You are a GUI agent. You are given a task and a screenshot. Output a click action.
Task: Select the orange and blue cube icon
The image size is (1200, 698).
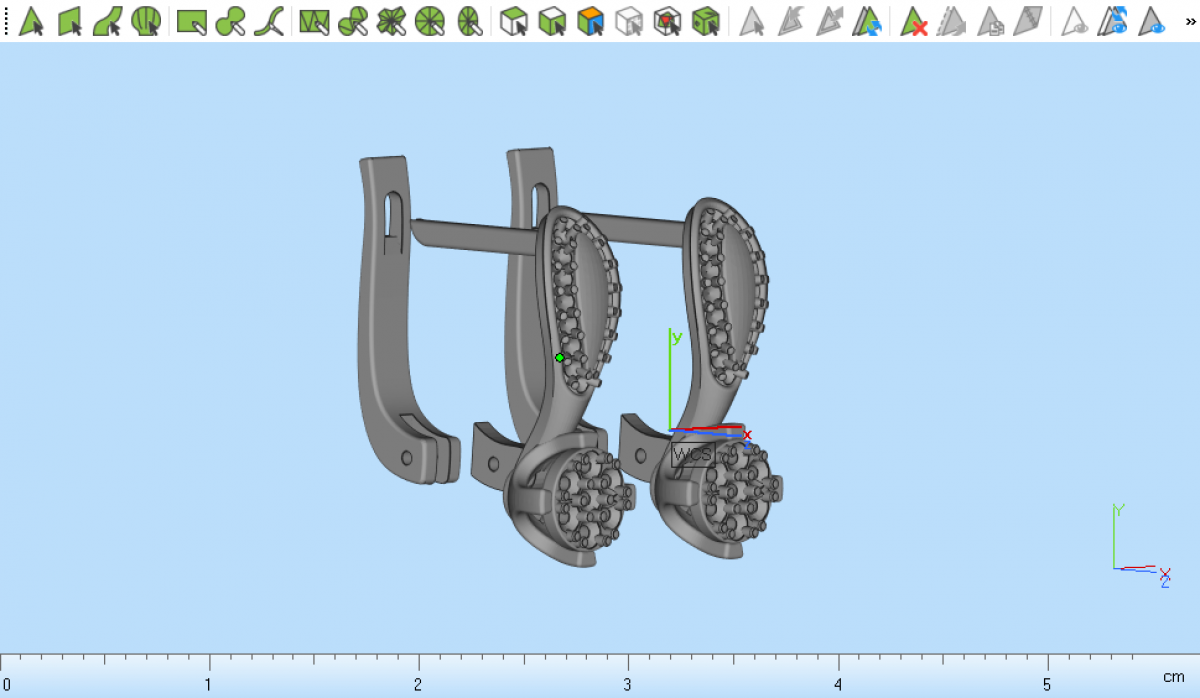pos(591,21)
